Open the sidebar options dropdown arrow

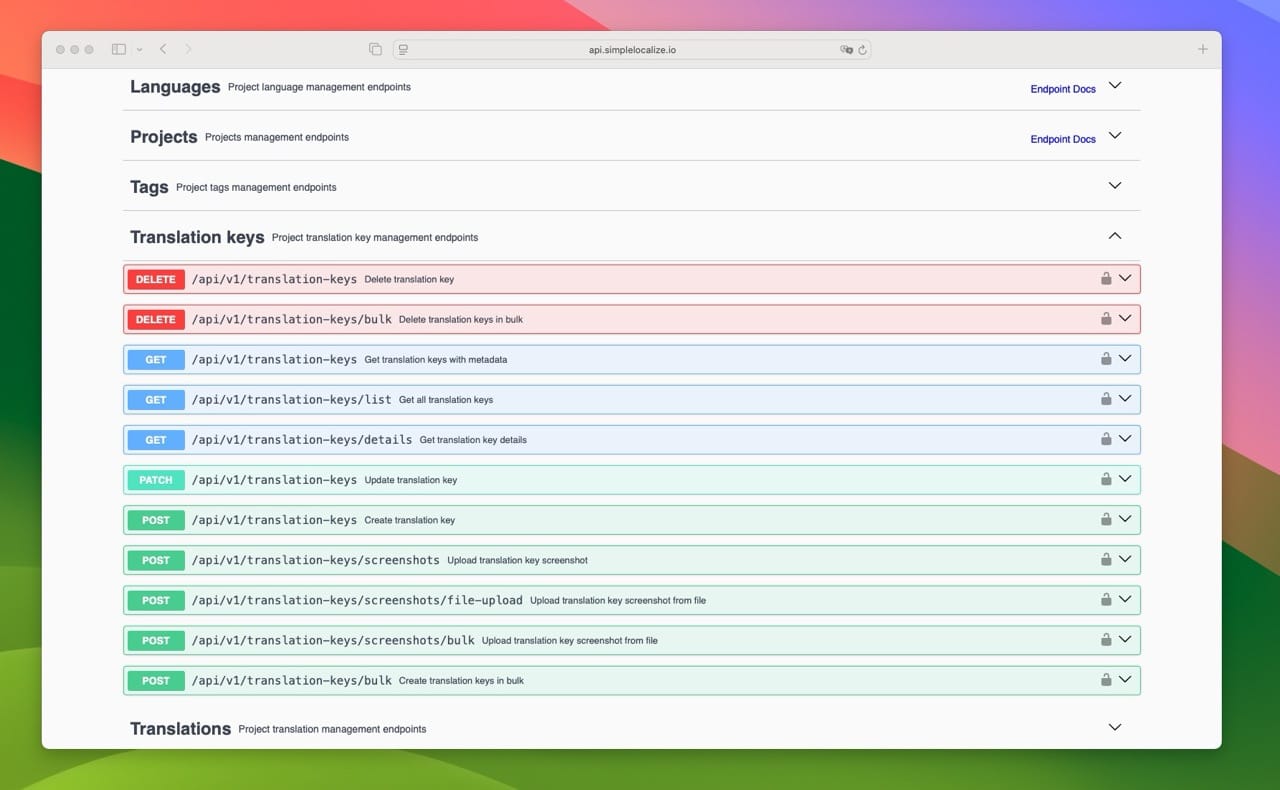click(139, 49)
